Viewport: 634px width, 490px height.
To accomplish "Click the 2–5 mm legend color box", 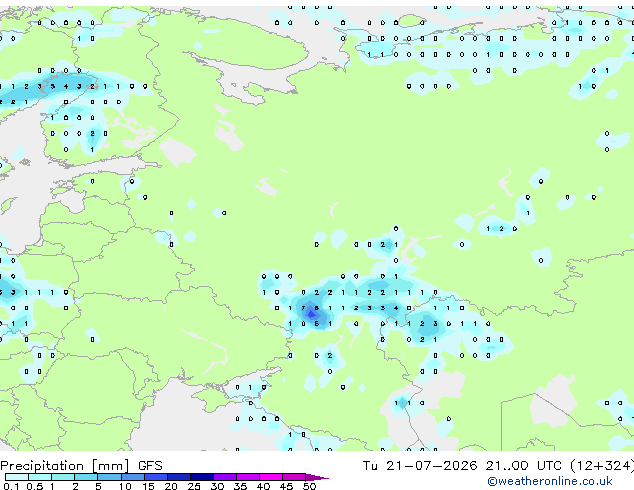I will coord(86,477).
